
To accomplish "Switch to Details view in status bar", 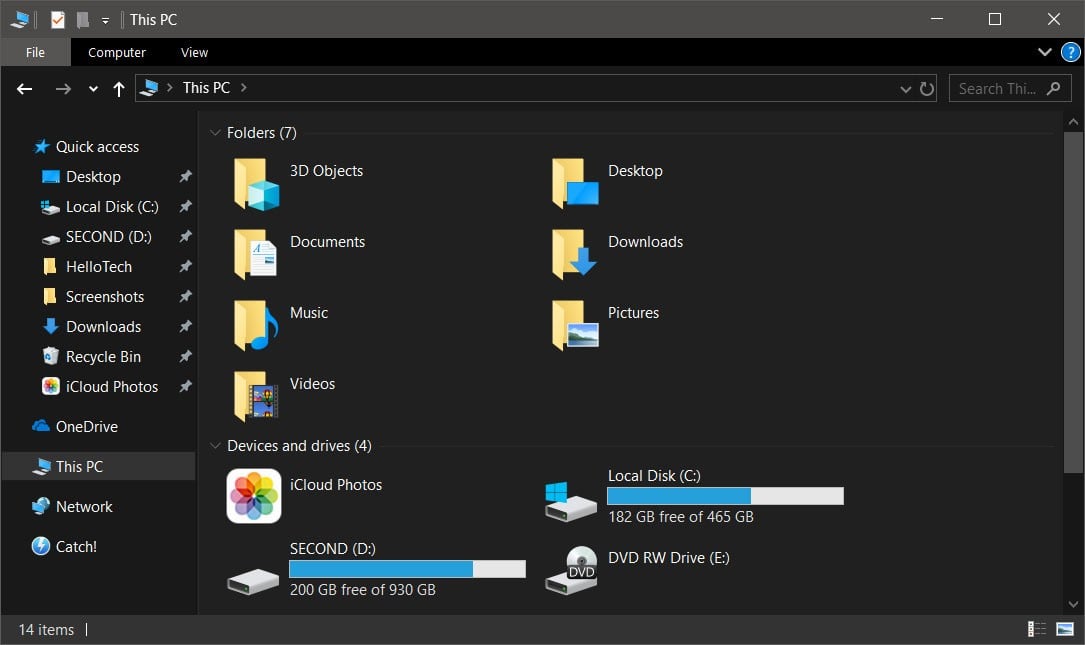I will [1036, 629].
